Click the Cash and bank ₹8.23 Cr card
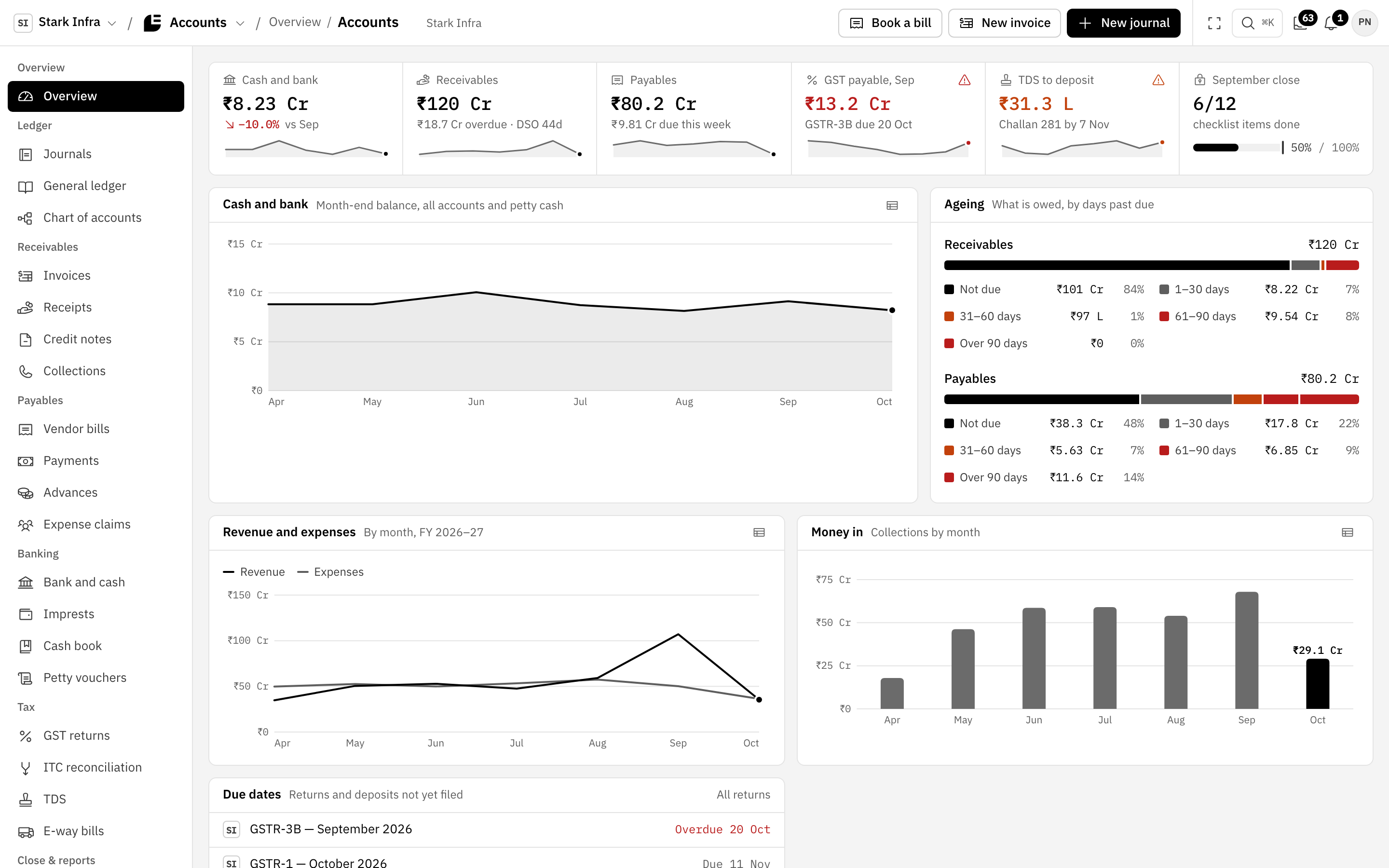Screen dimensions: 1389x868 (306, 118)
